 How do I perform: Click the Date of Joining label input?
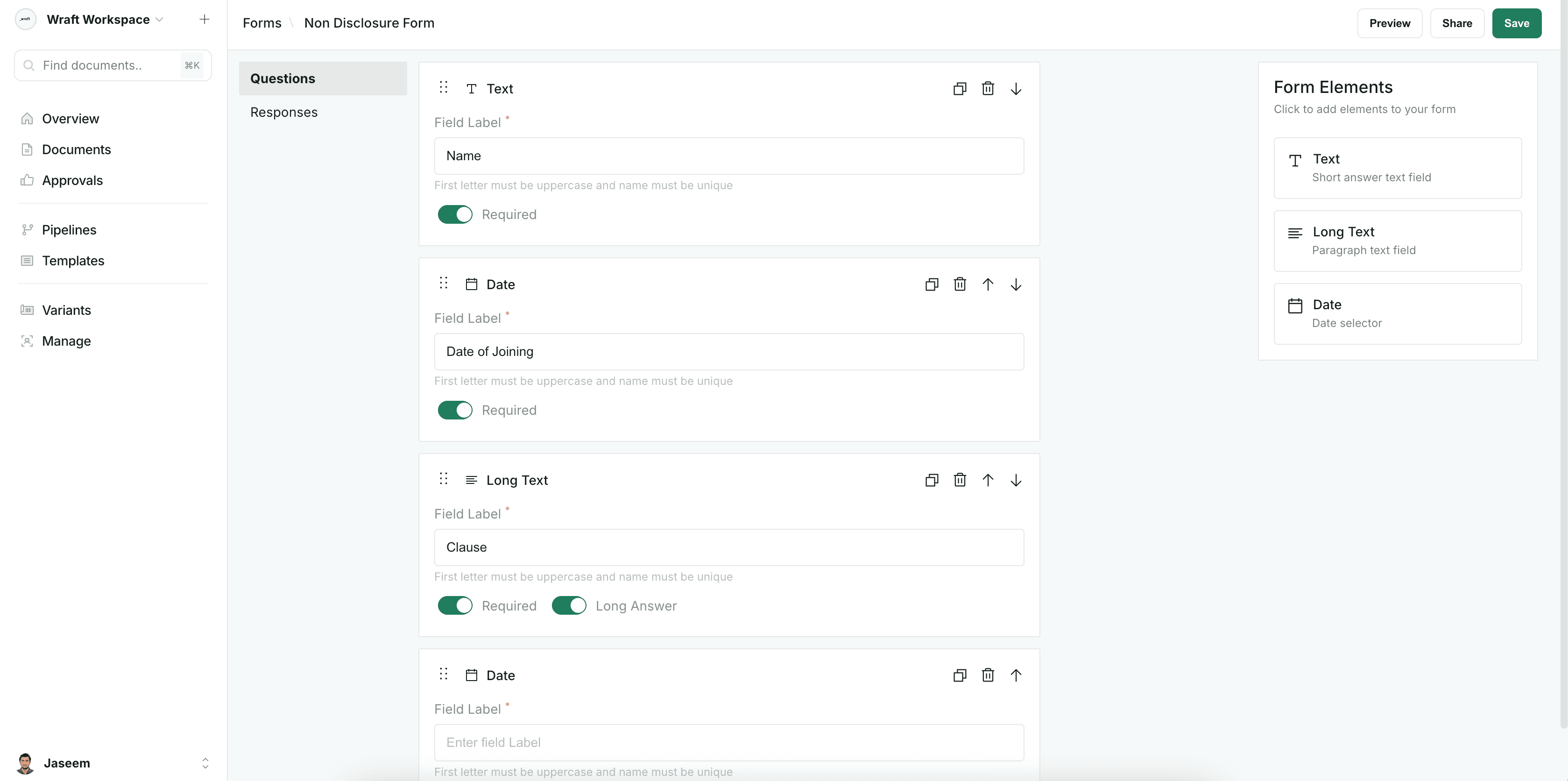(x=728, y=352)
